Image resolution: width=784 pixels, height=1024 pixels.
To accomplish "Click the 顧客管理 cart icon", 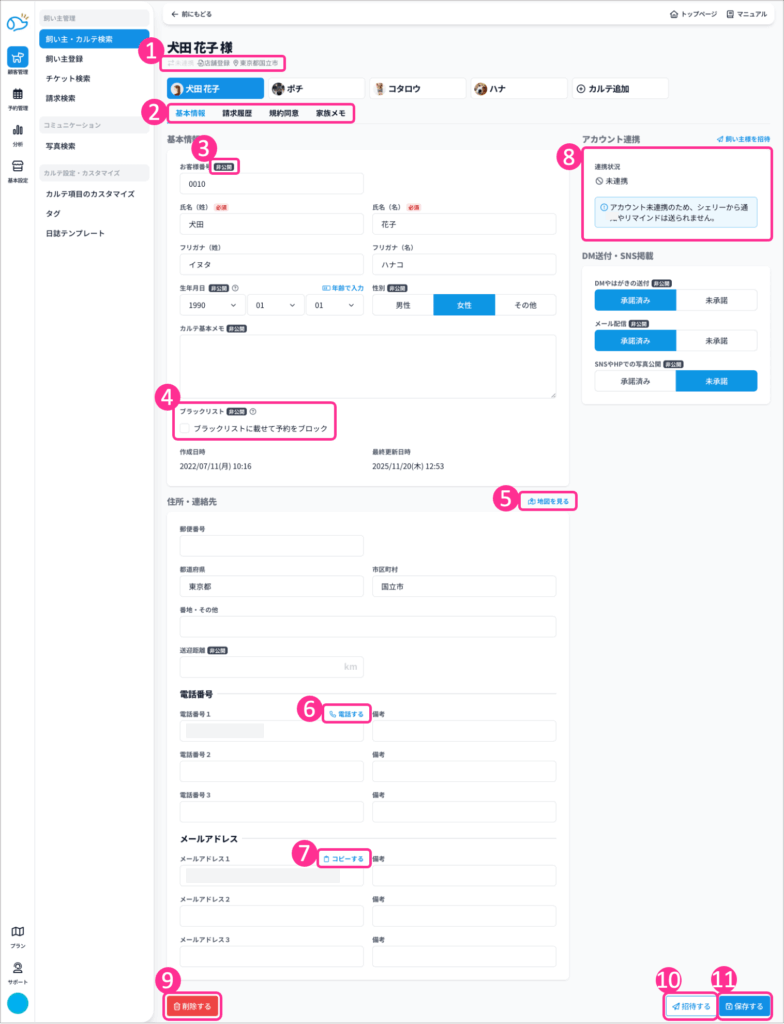I will point(18,57).
